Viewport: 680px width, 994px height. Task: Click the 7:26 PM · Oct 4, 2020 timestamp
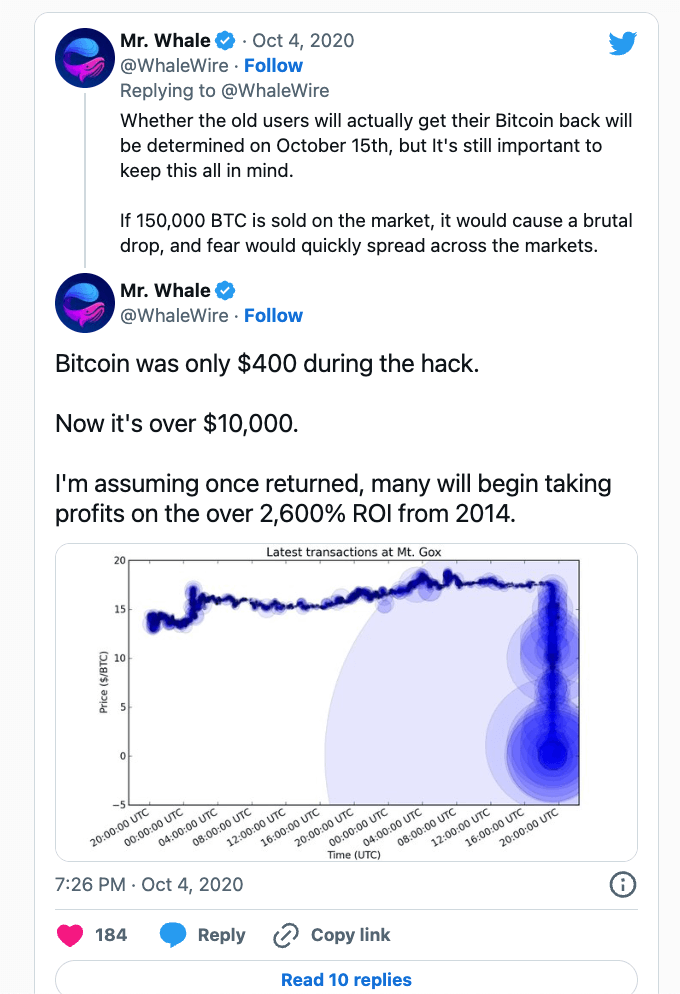[x=149, y=885]
